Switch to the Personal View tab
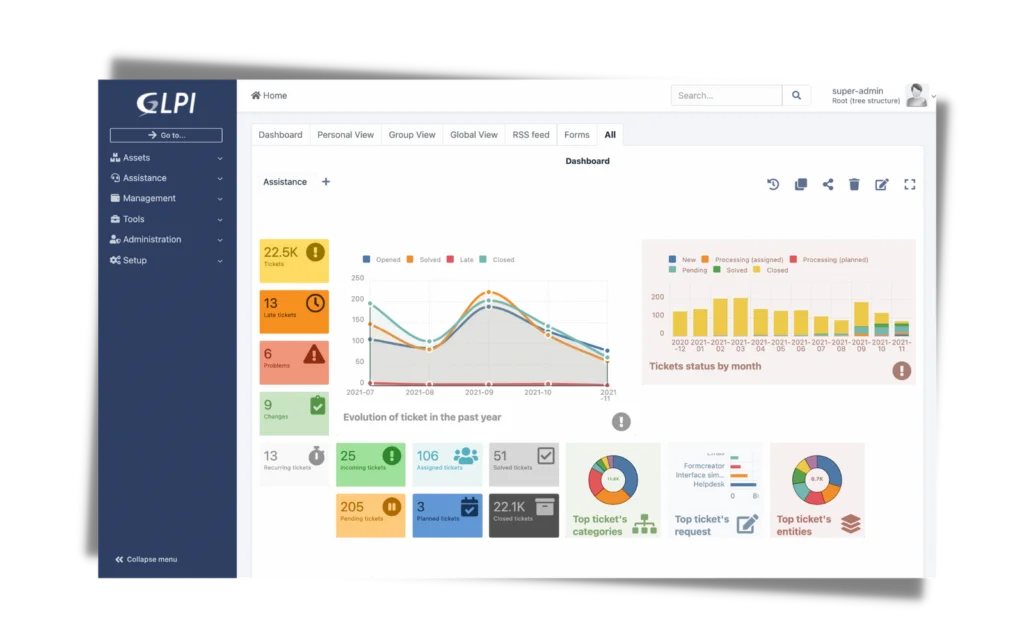The height and width of the screenshot is (640, 1024). [x=345, y=135]
